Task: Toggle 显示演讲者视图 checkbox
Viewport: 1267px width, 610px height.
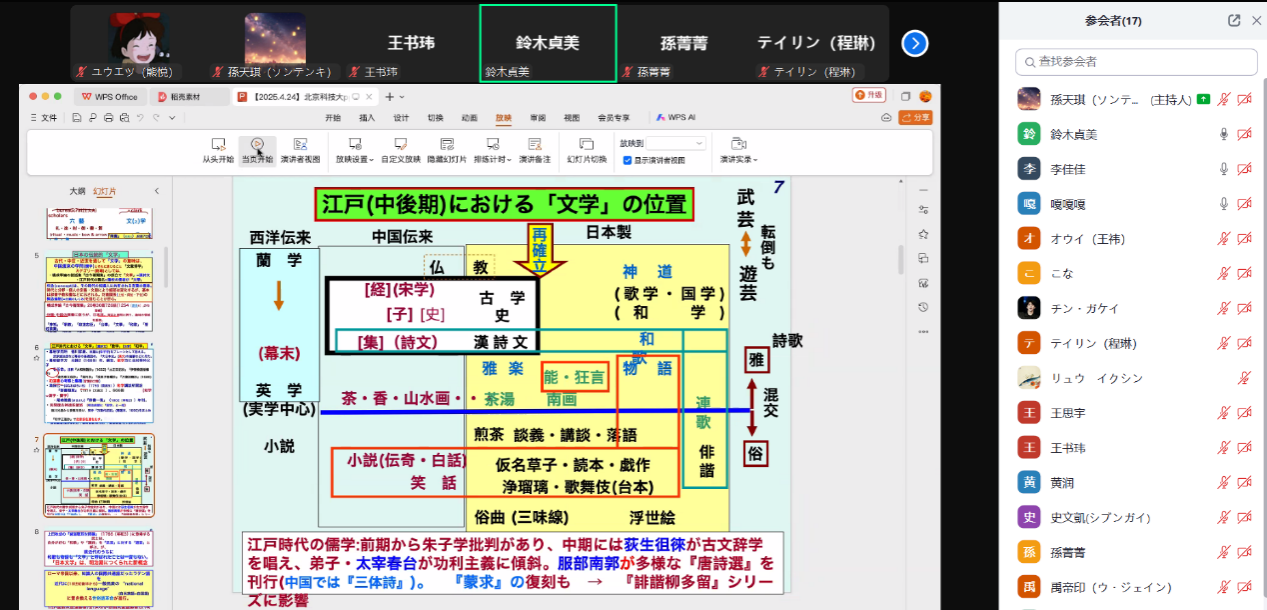Action: pyautogui.click(x=627, y=160)
